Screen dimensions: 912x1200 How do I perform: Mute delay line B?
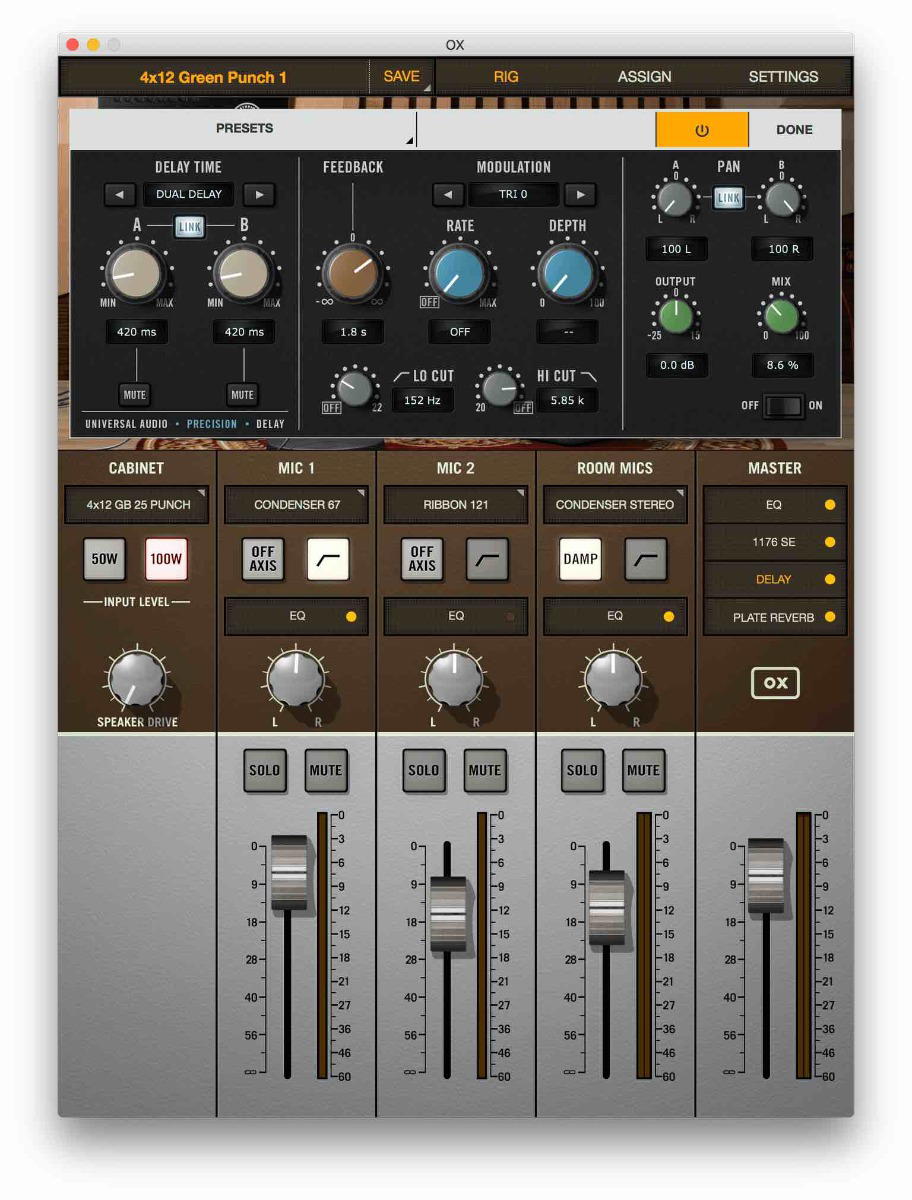(242, 395)
